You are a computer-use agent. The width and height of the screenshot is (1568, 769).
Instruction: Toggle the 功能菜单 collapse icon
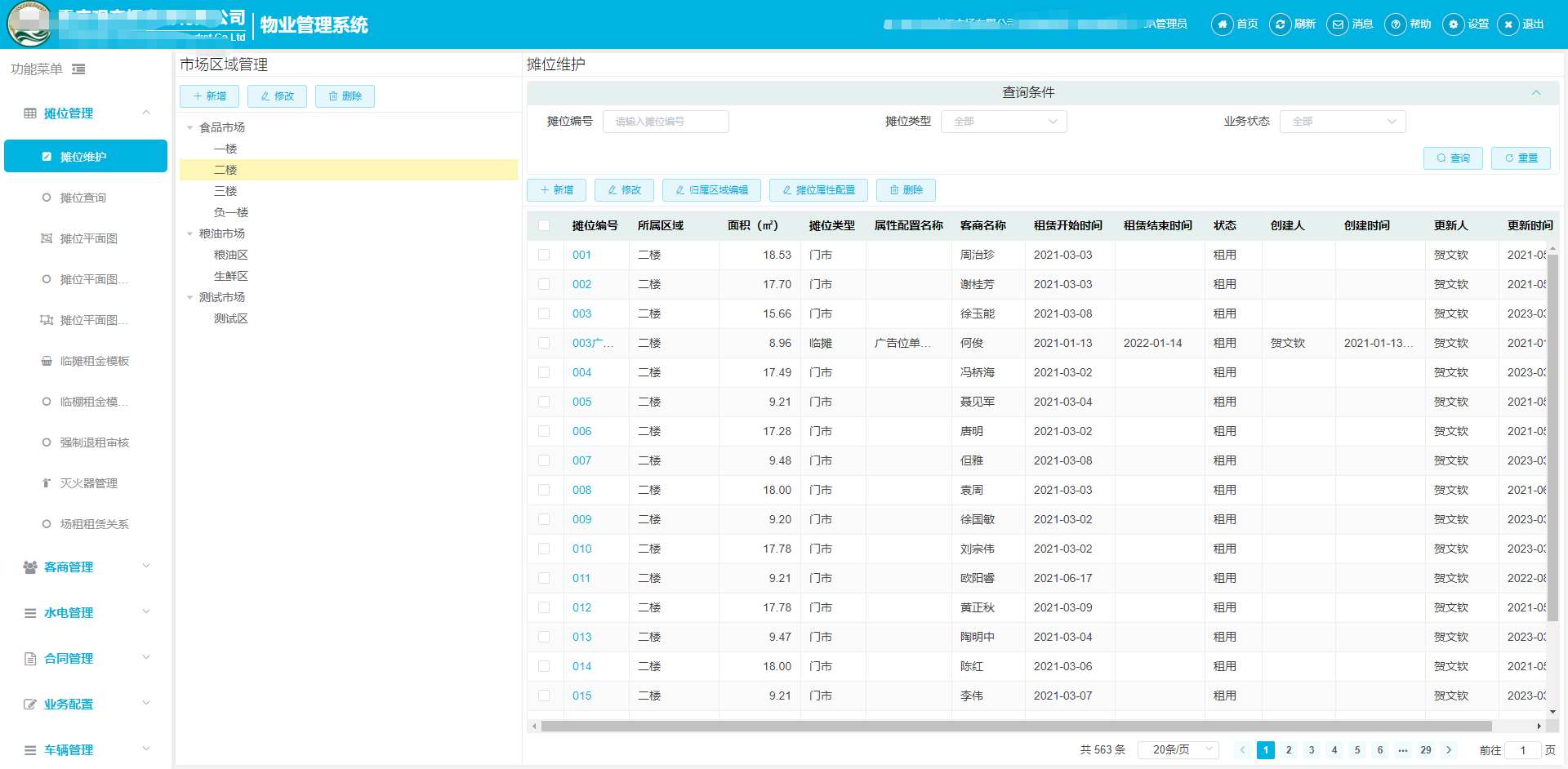point(78,69)
